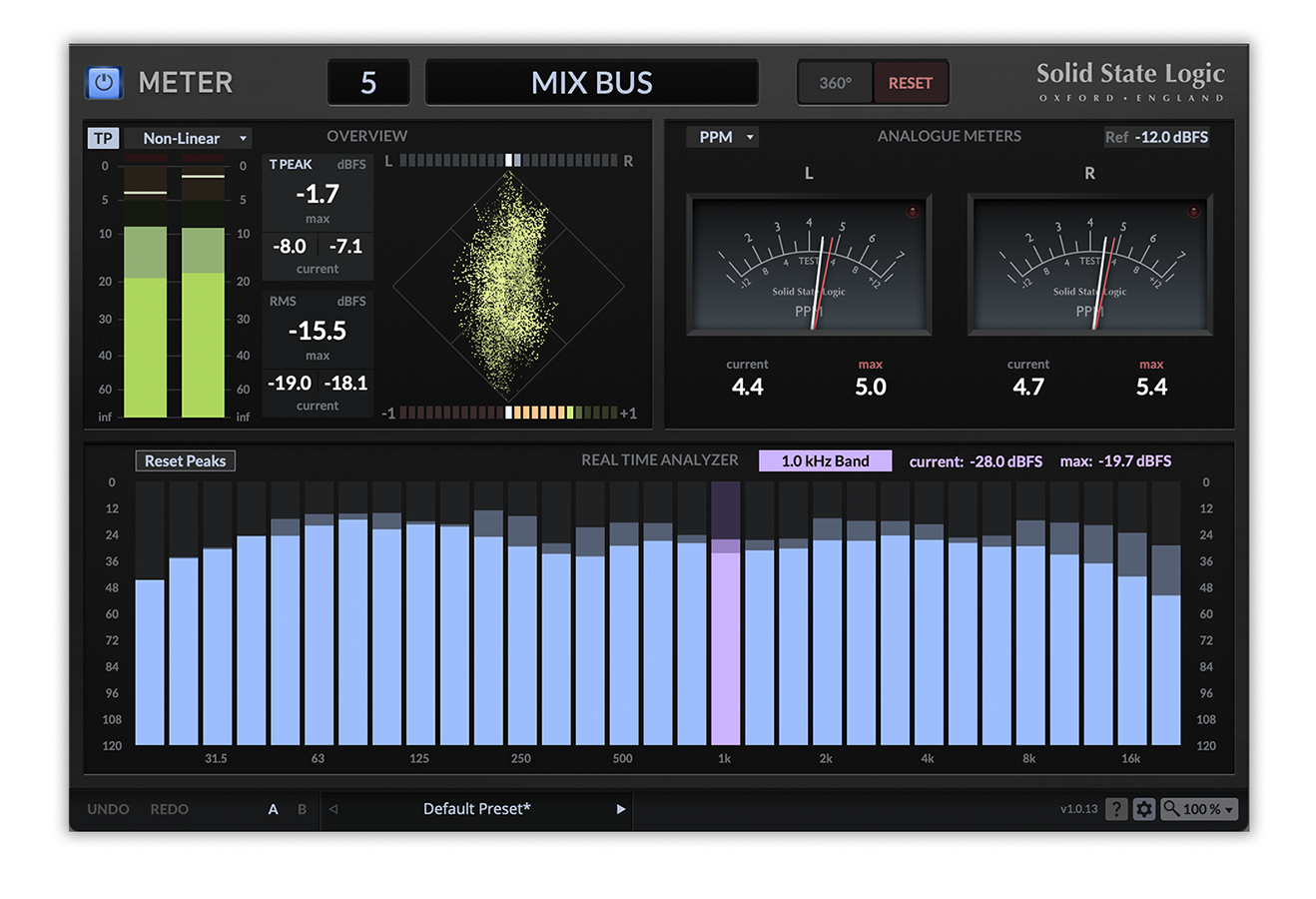Click the 1.0 kHz Band label
Viewport: 1316px width, 899px height.
tap(825, 460)
